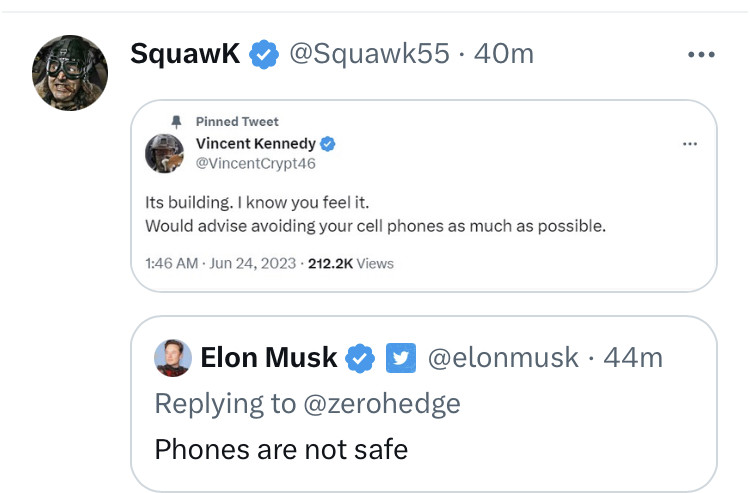Open the "Phones are not safe" quoted tweet

tap(281, 448)
